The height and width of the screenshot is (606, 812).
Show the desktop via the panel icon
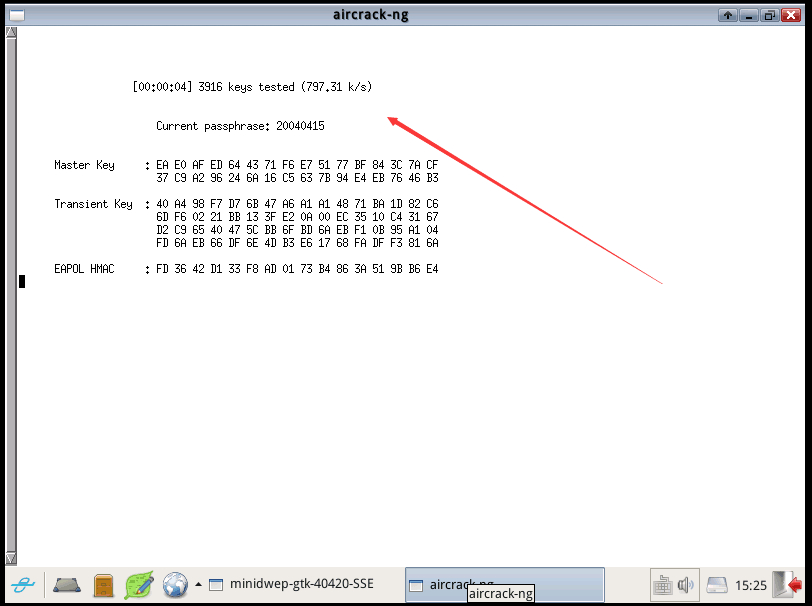point(67,585)
